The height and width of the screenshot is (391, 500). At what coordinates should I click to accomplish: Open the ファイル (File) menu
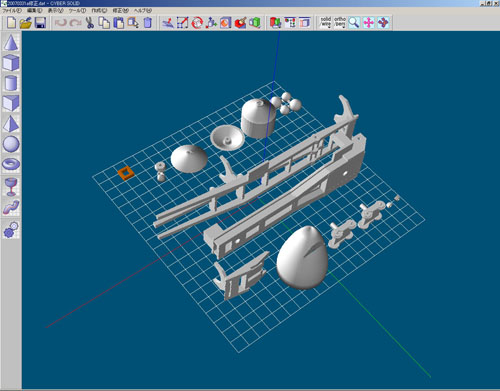click(x=12, y=11)
